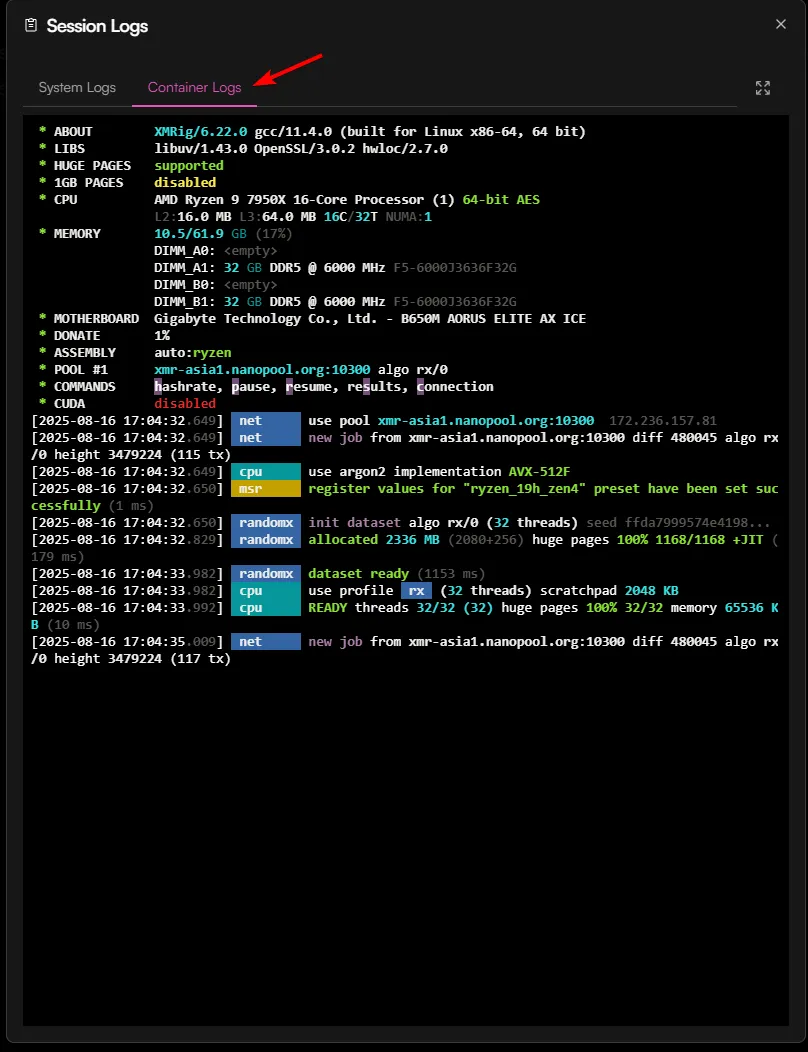Click the 172.236.157.81 IP address
This screenshot has width=808, height=1052.
(x=663, y=421)
